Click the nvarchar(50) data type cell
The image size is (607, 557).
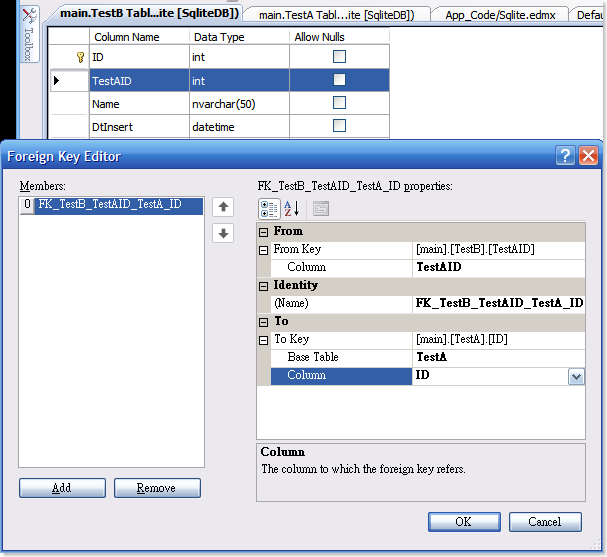pyautogui.click(x=239, y=104)
